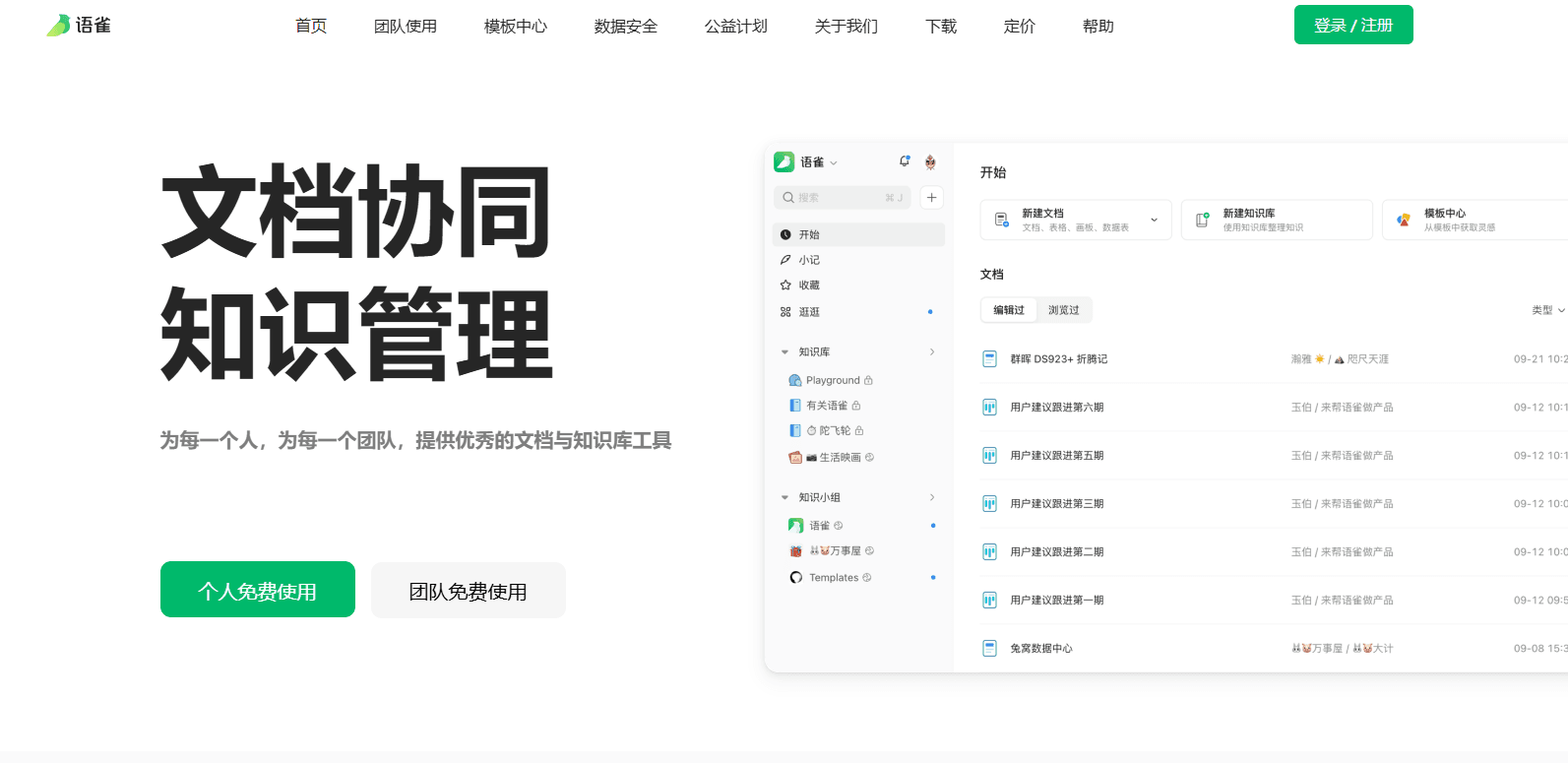This screenshot has width=1568, height=763.
Task: Expand the 新建文档 dropdown arrow
Action: click(x=1155, y=220)
